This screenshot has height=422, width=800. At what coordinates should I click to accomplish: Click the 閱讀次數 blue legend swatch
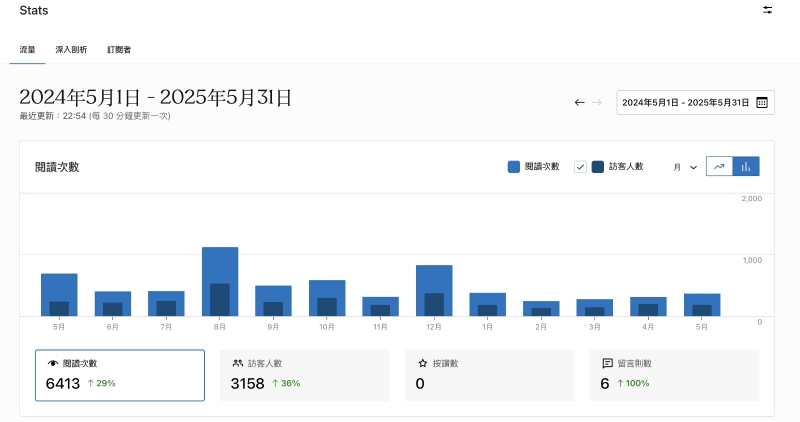514,167
